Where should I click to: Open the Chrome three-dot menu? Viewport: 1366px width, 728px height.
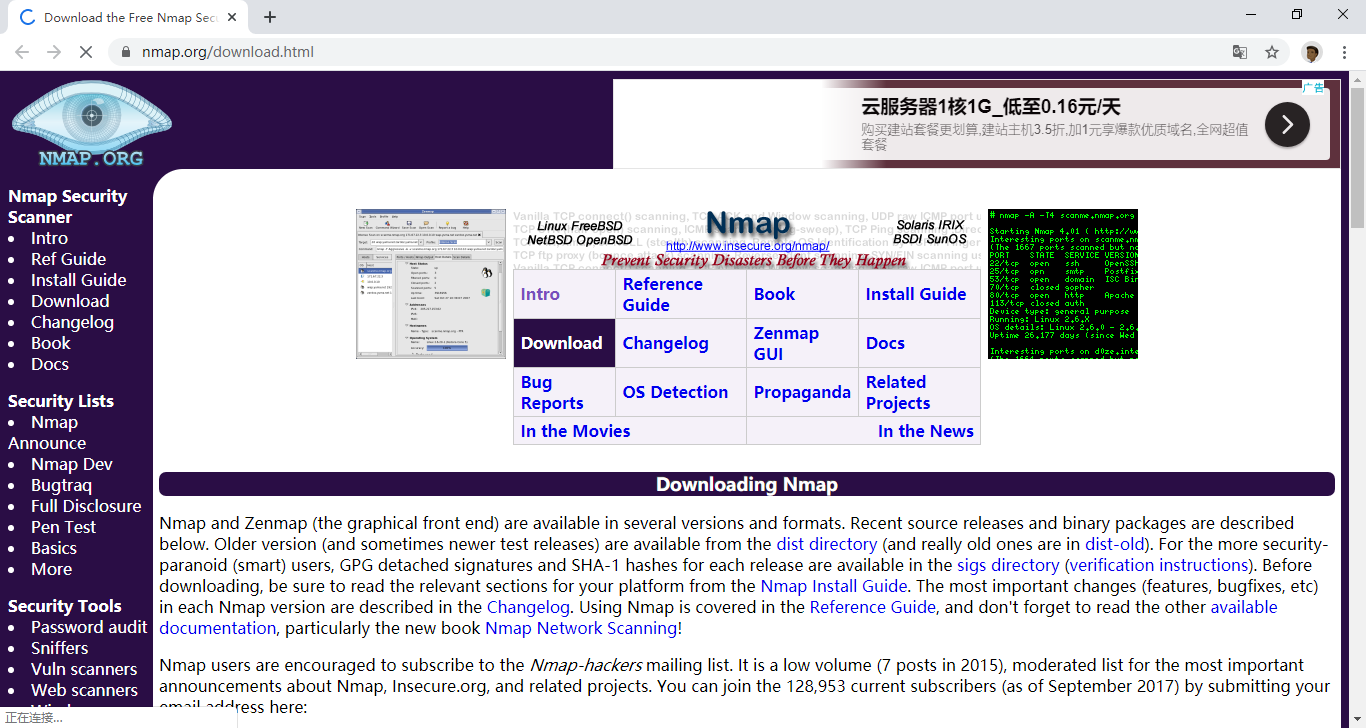point(1344,52)
